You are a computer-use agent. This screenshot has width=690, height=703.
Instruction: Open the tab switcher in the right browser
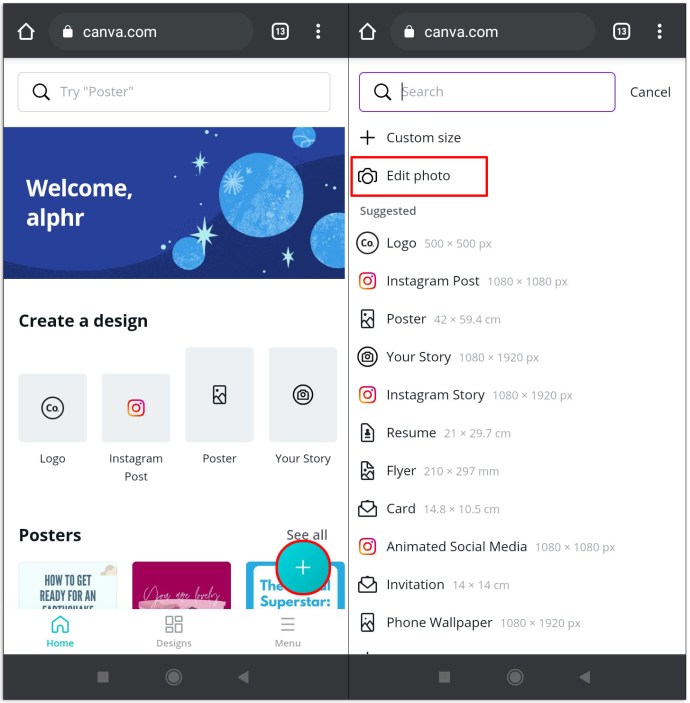tap(621, 31)
